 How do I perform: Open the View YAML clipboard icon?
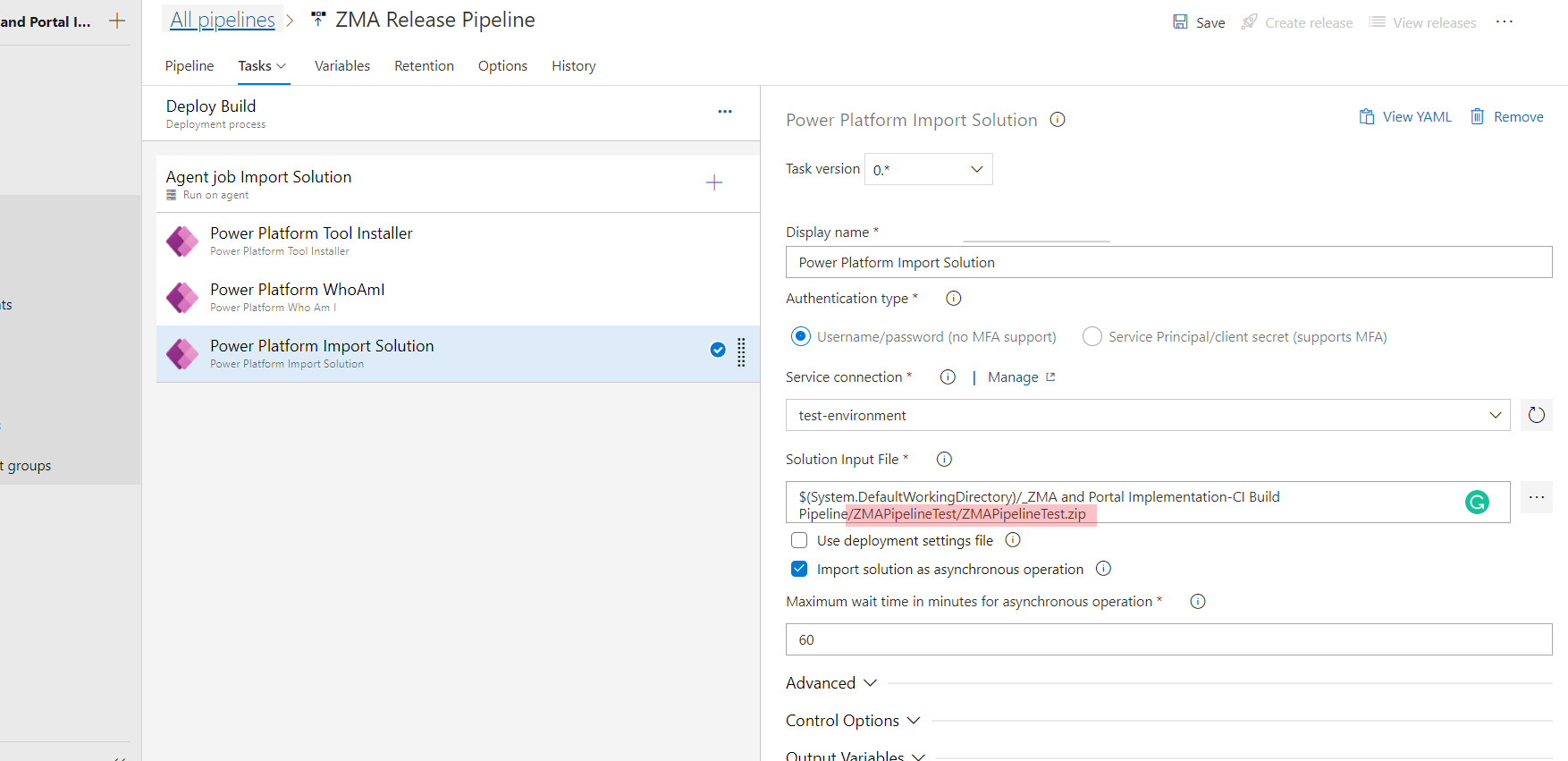[1366, 117]
